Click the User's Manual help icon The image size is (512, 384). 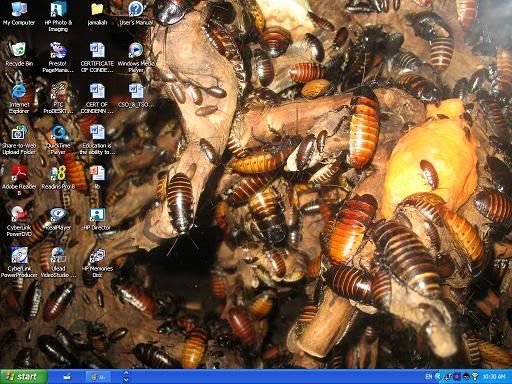136,13
